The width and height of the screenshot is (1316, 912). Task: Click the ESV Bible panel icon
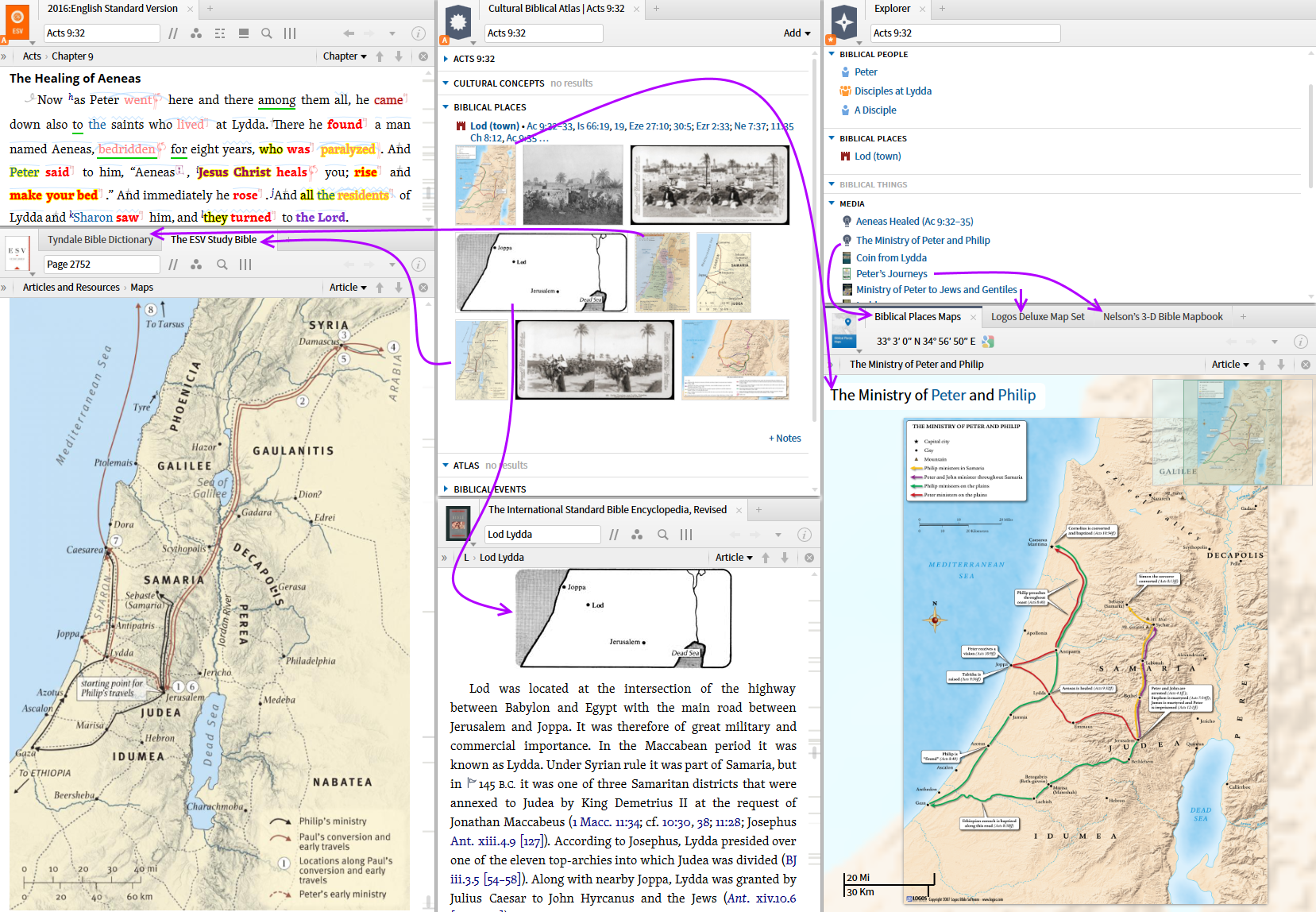point(17,21)
